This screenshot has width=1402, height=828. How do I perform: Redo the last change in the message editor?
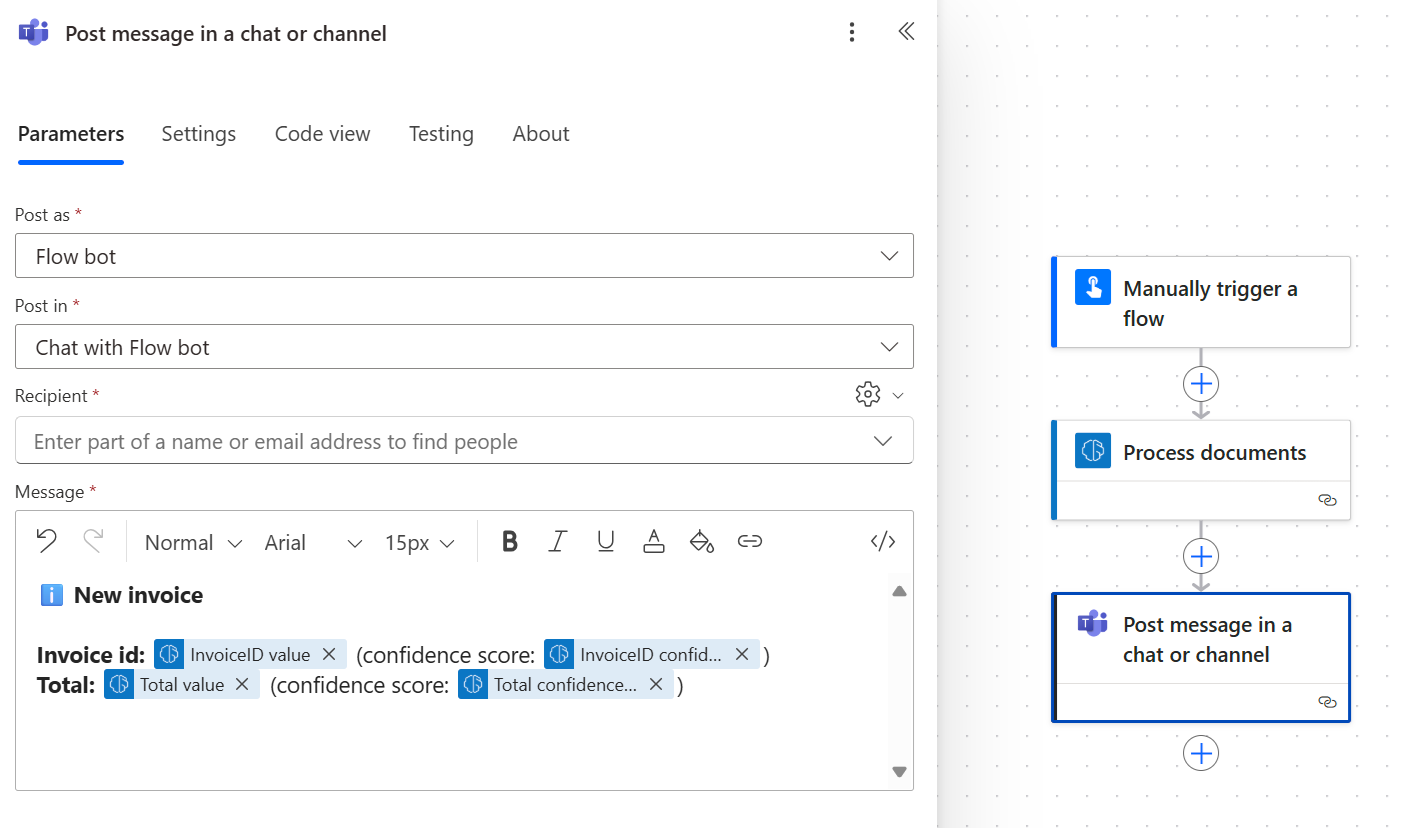pos(92,541)
